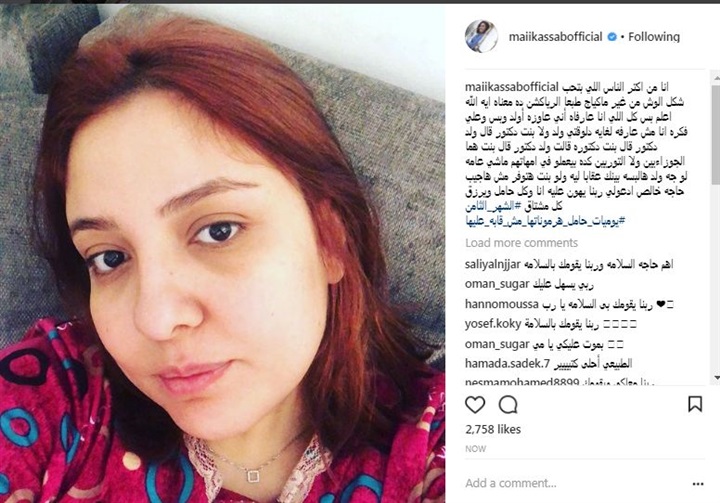Open comments with the speech bubble icon

click(x=508, y=405)
